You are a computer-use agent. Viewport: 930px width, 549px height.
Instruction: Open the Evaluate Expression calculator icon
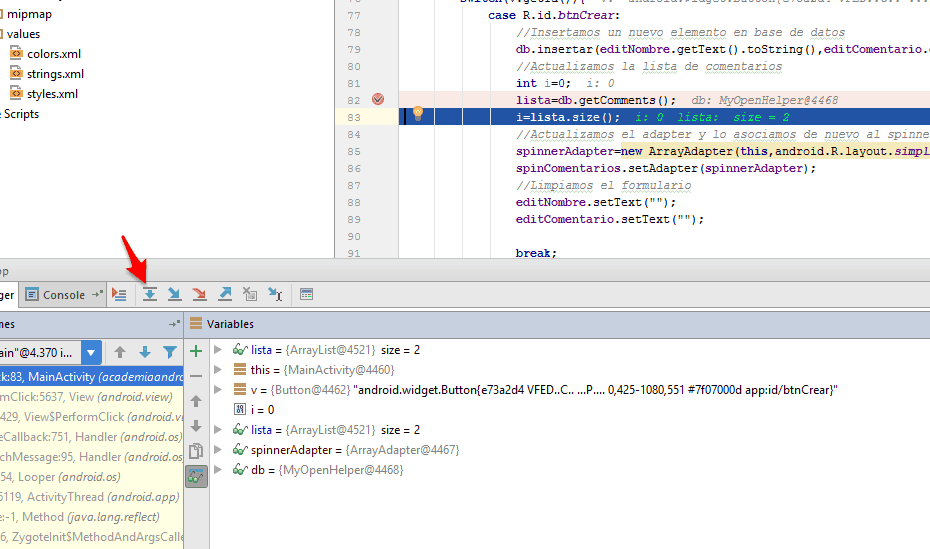click(x=306, y=294)
